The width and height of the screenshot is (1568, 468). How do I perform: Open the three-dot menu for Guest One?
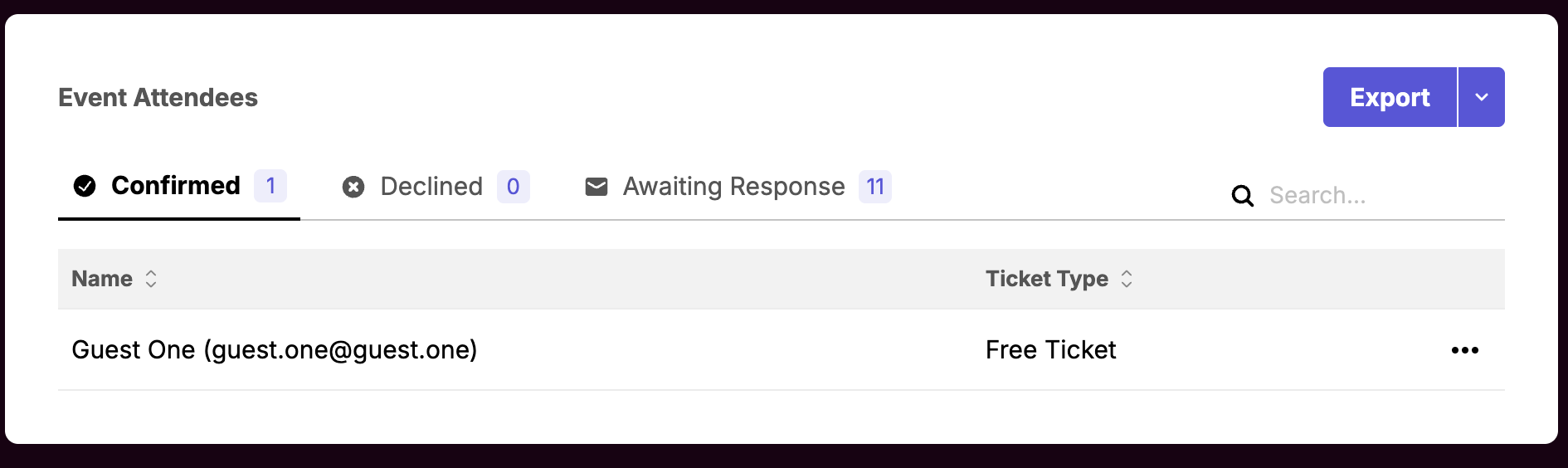pos(1464,350)
